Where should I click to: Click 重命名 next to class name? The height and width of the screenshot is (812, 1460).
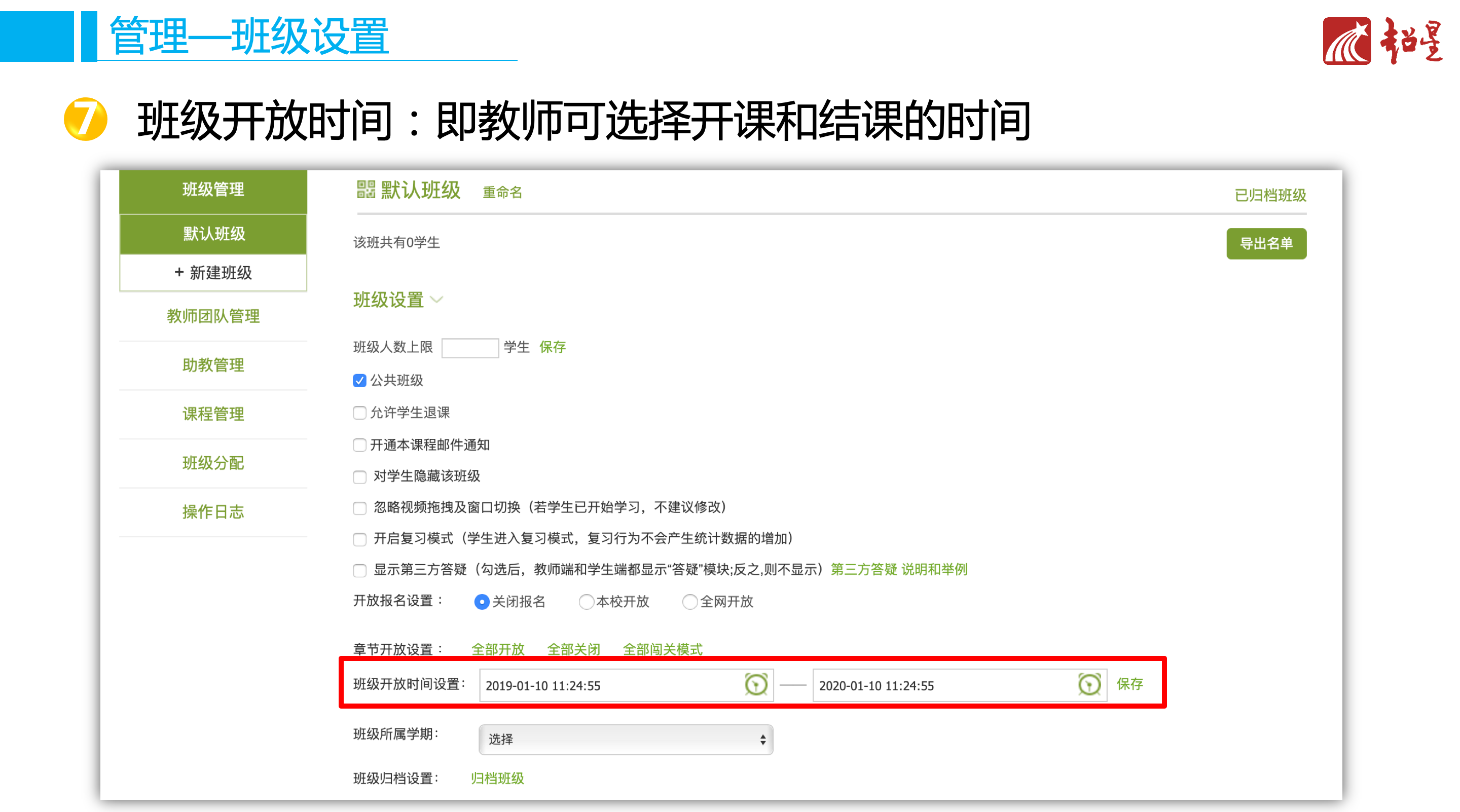(502, 193)
